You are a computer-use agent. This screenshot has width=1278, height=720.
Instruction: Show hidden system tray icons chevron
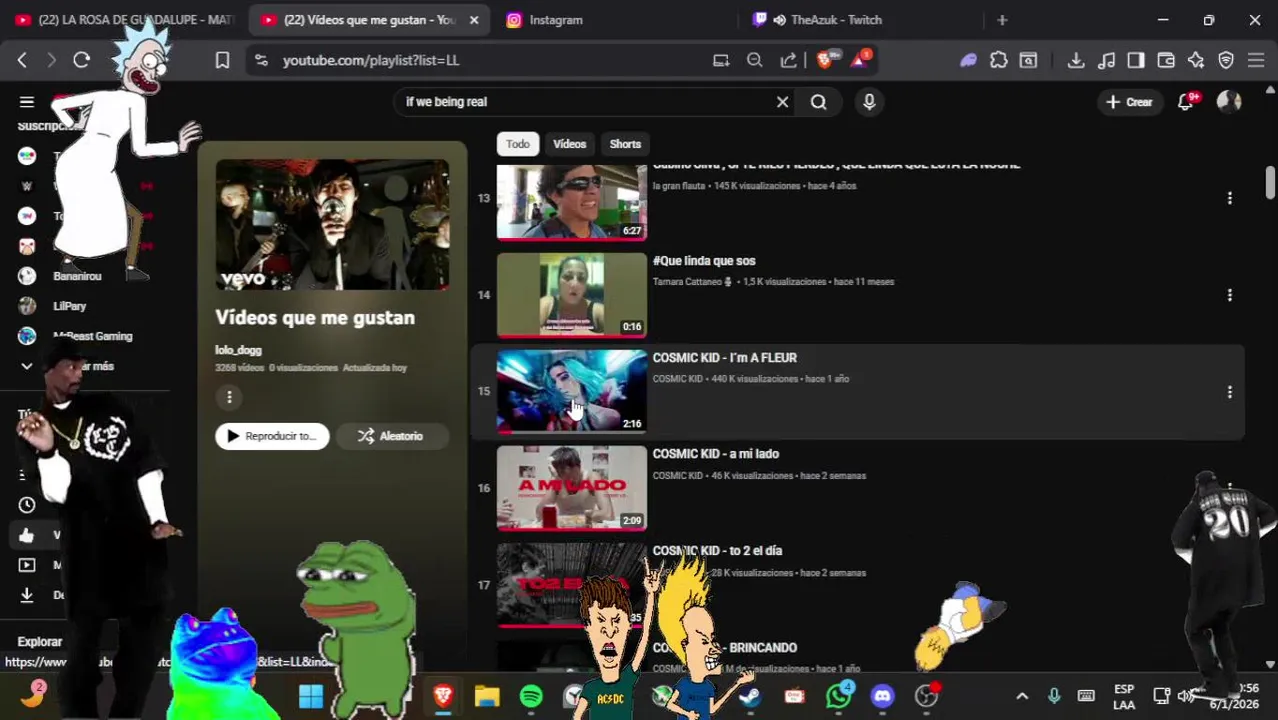pos(1022,696)
